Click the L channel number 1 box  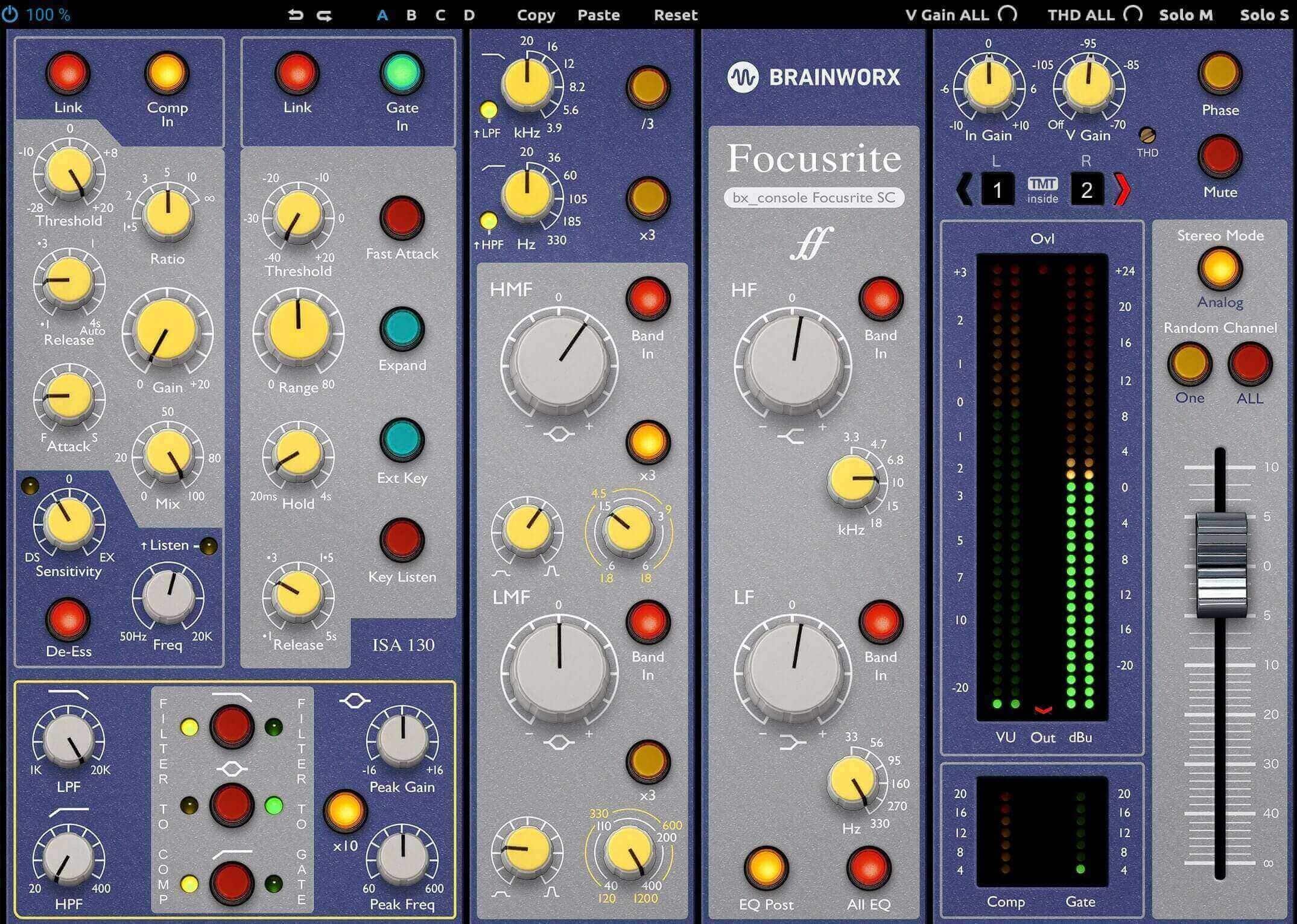(997, 190)
